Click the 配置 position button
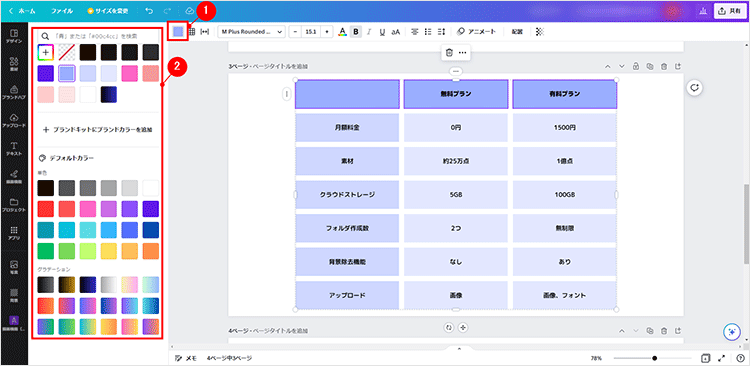This screenshot has width=750, height=366. 517,32
